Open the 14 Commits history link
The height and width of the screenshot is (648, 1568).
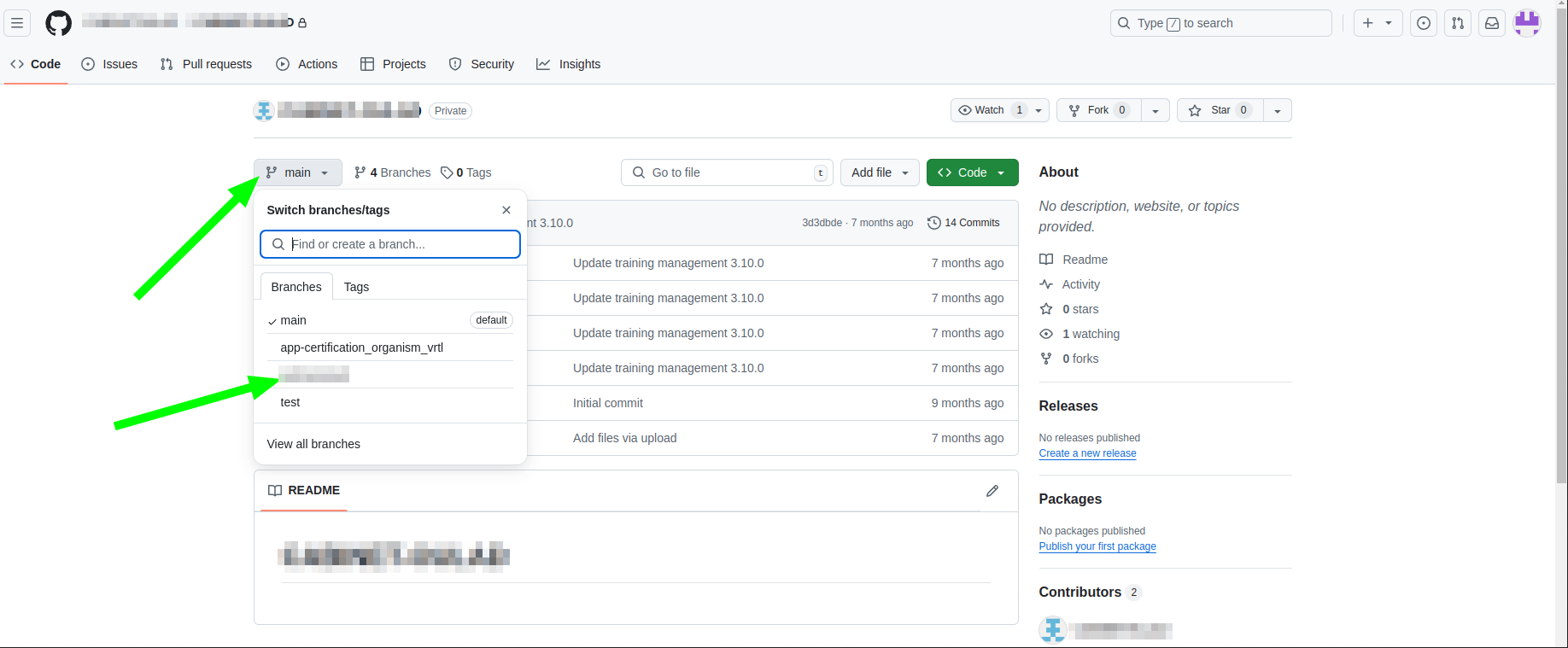[x=963, y=223]
